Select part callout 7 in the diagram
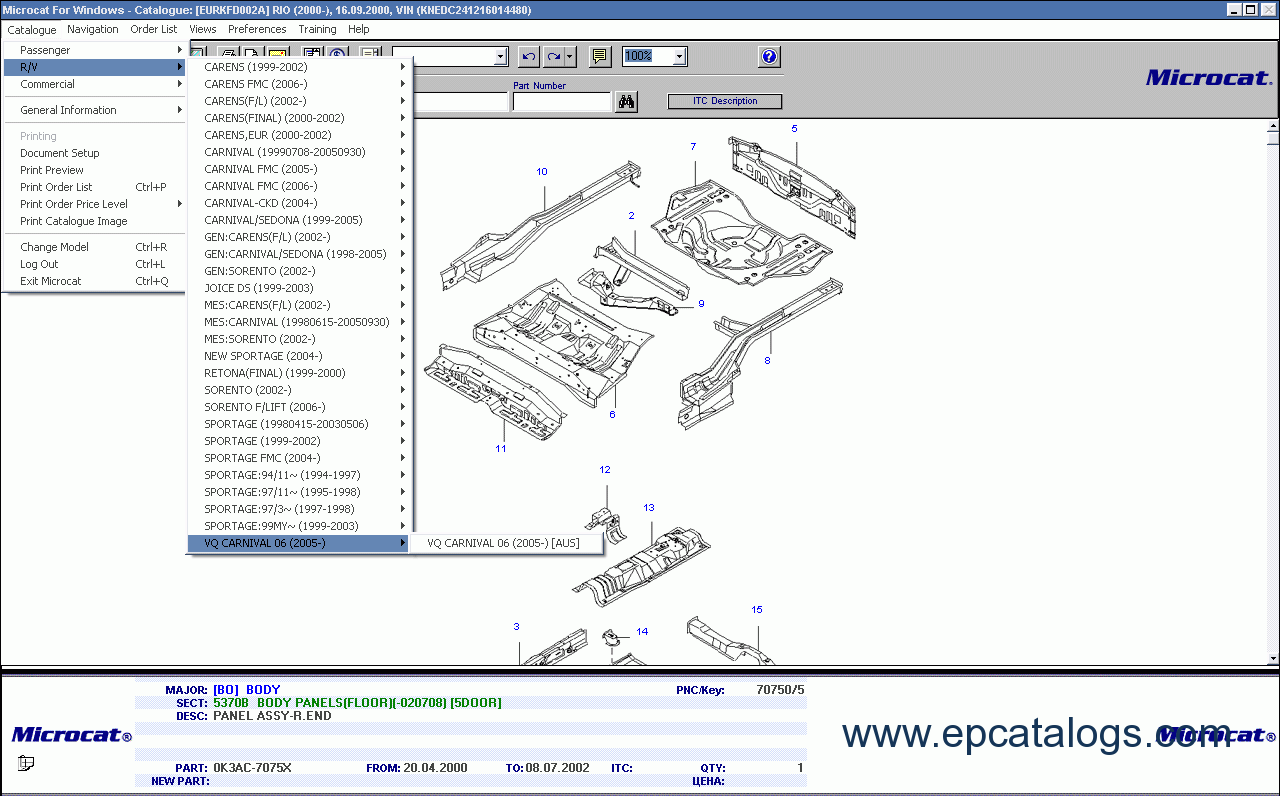The width and height of the screenshot is (1280, 796). [x=693, y=147]
